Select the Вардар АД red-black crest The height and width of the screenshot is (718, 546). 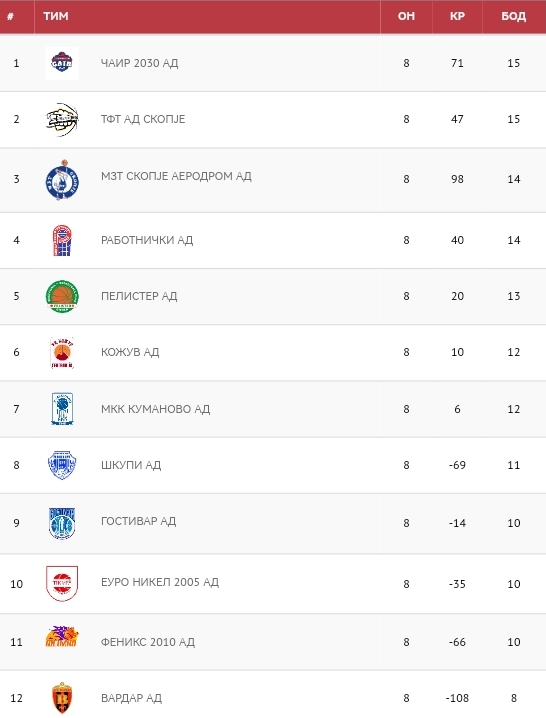(x=62, y=698)
